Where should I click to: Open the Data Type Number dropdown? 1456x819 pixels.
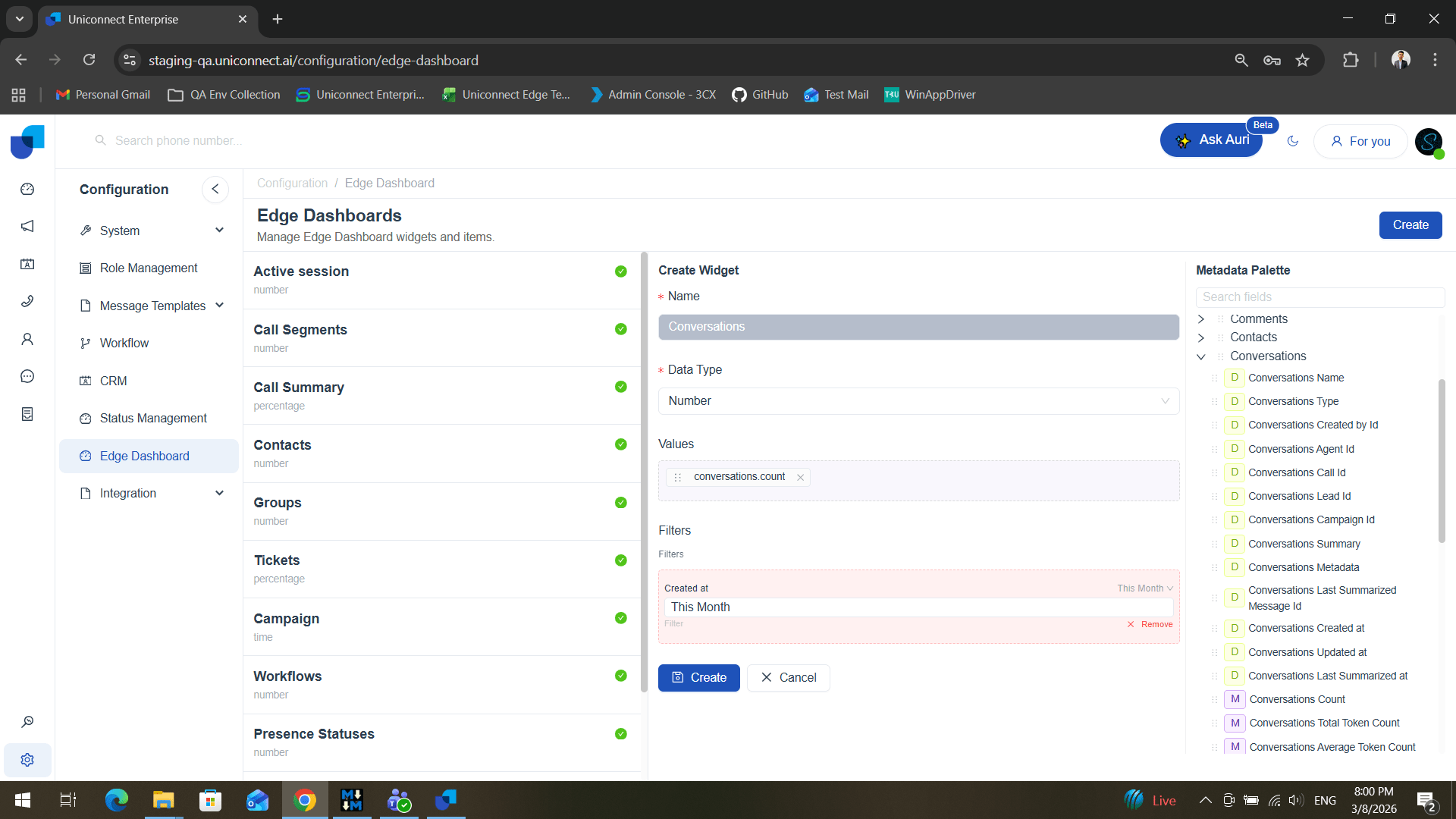tap(918, 401)
